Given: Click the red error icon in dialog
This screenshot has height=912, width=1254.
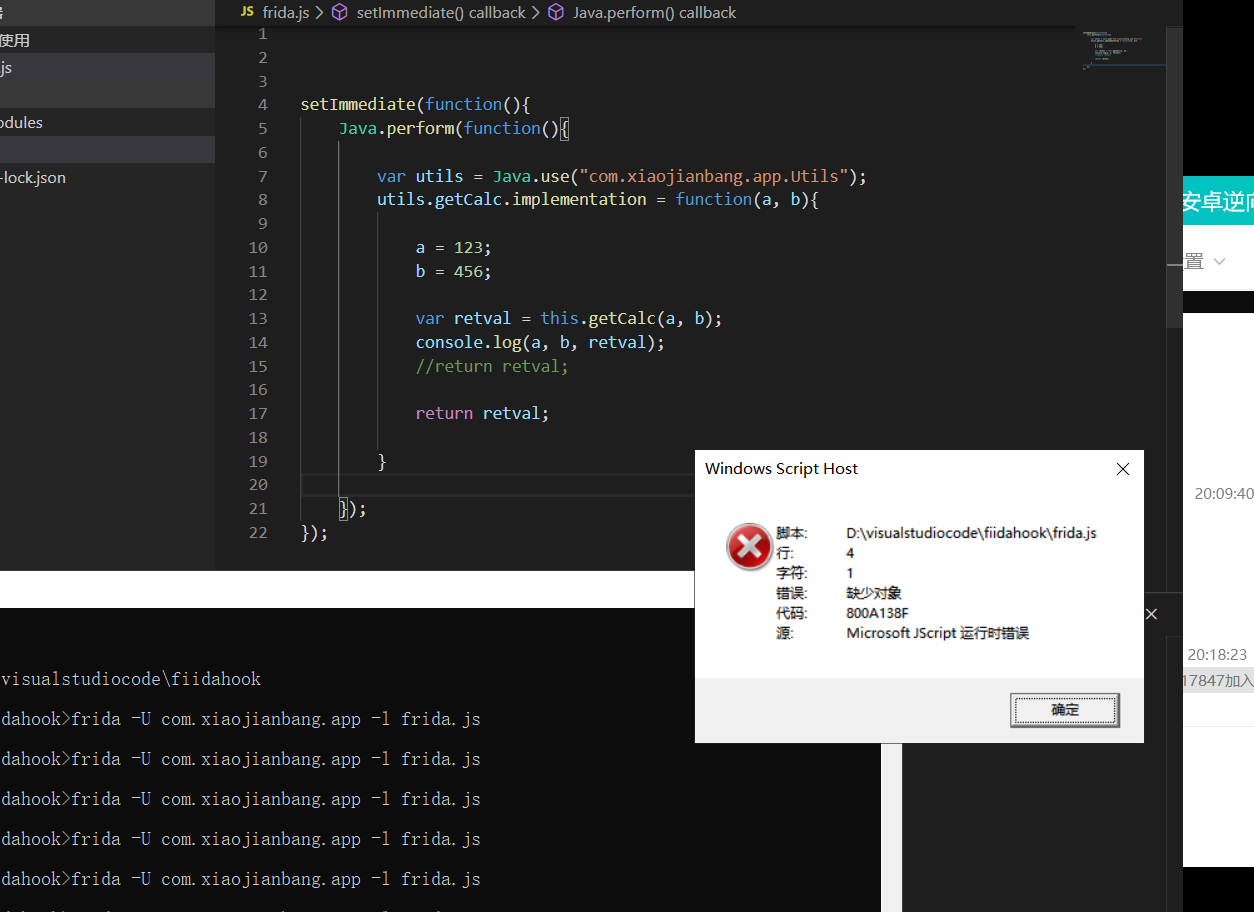Looking at the screenshot, I should pos(749,547).
